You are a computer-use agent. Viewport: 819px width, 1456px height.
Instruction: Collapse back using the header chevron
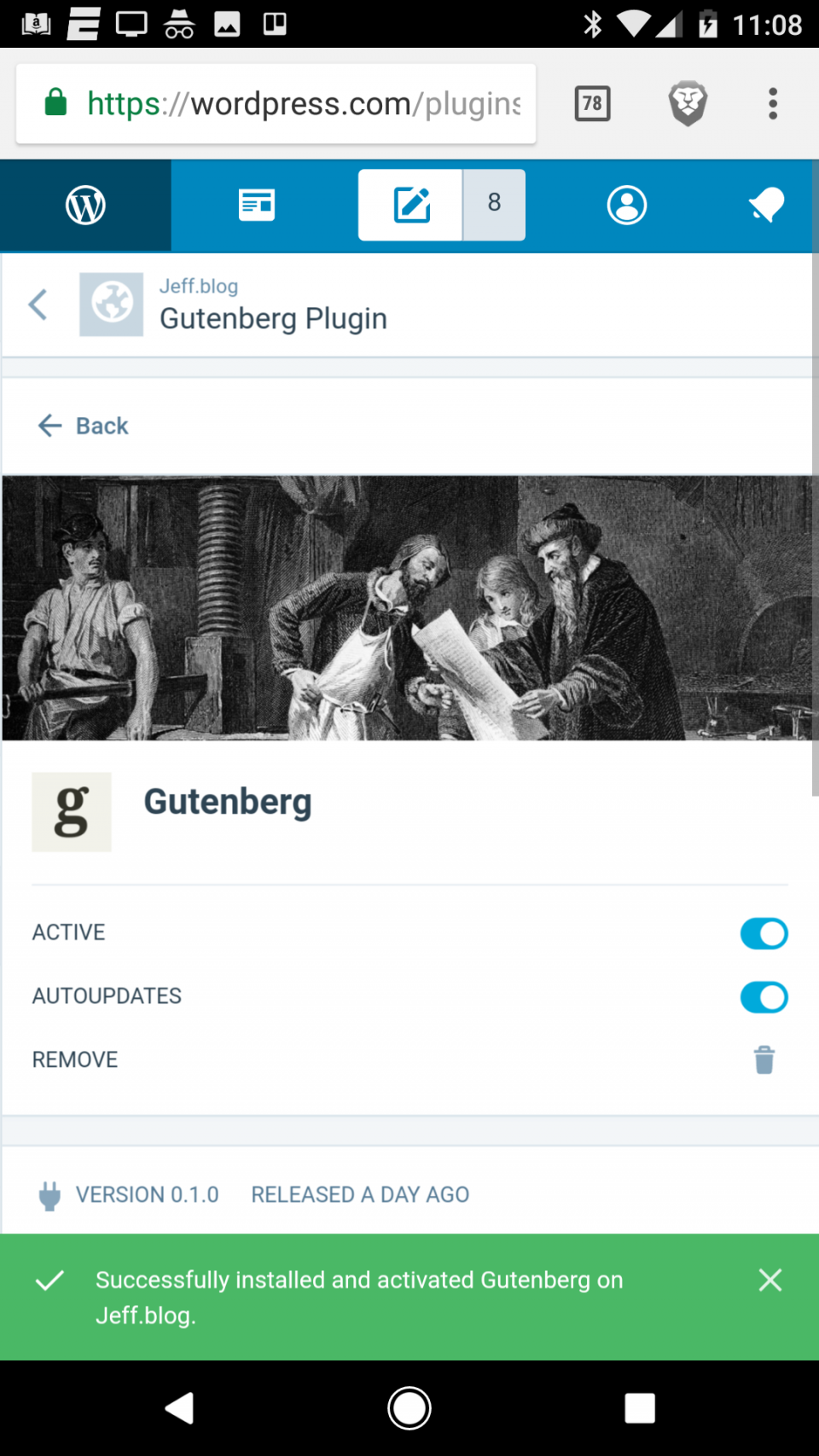[38, 305]
